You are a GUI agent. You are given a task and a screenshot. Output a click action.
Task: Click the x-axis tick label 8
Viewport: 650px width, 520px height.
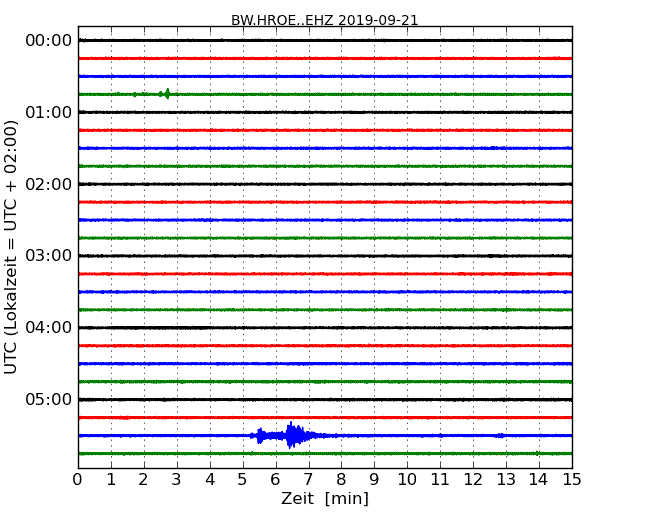click(341, 480)
